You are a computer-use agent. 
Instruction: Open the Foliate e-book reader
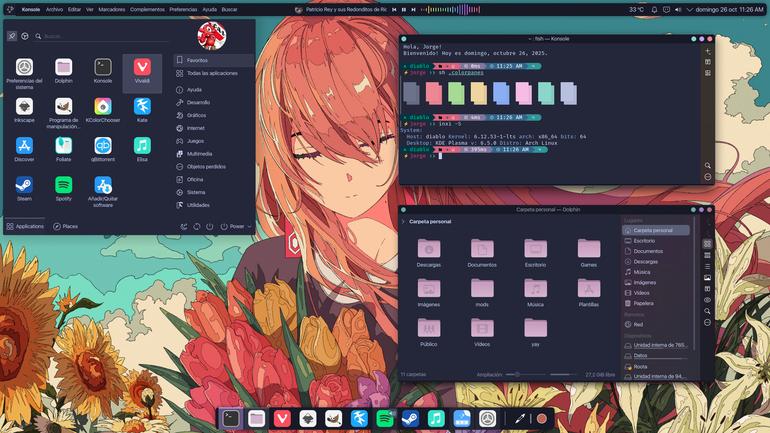pos(63,149)
